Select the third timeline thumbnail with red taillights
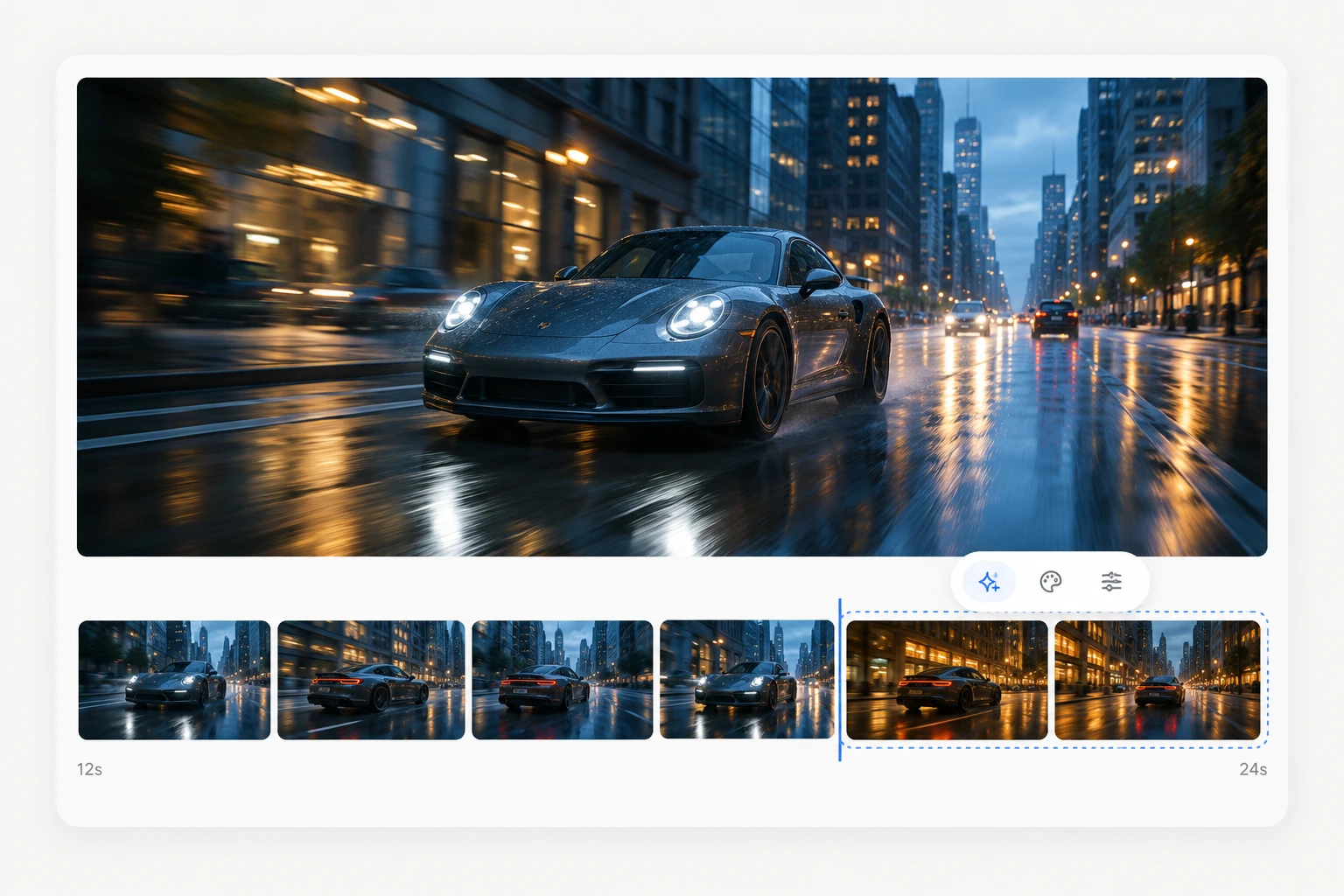This screenshot has width=1344, height=896. [563, 680]
